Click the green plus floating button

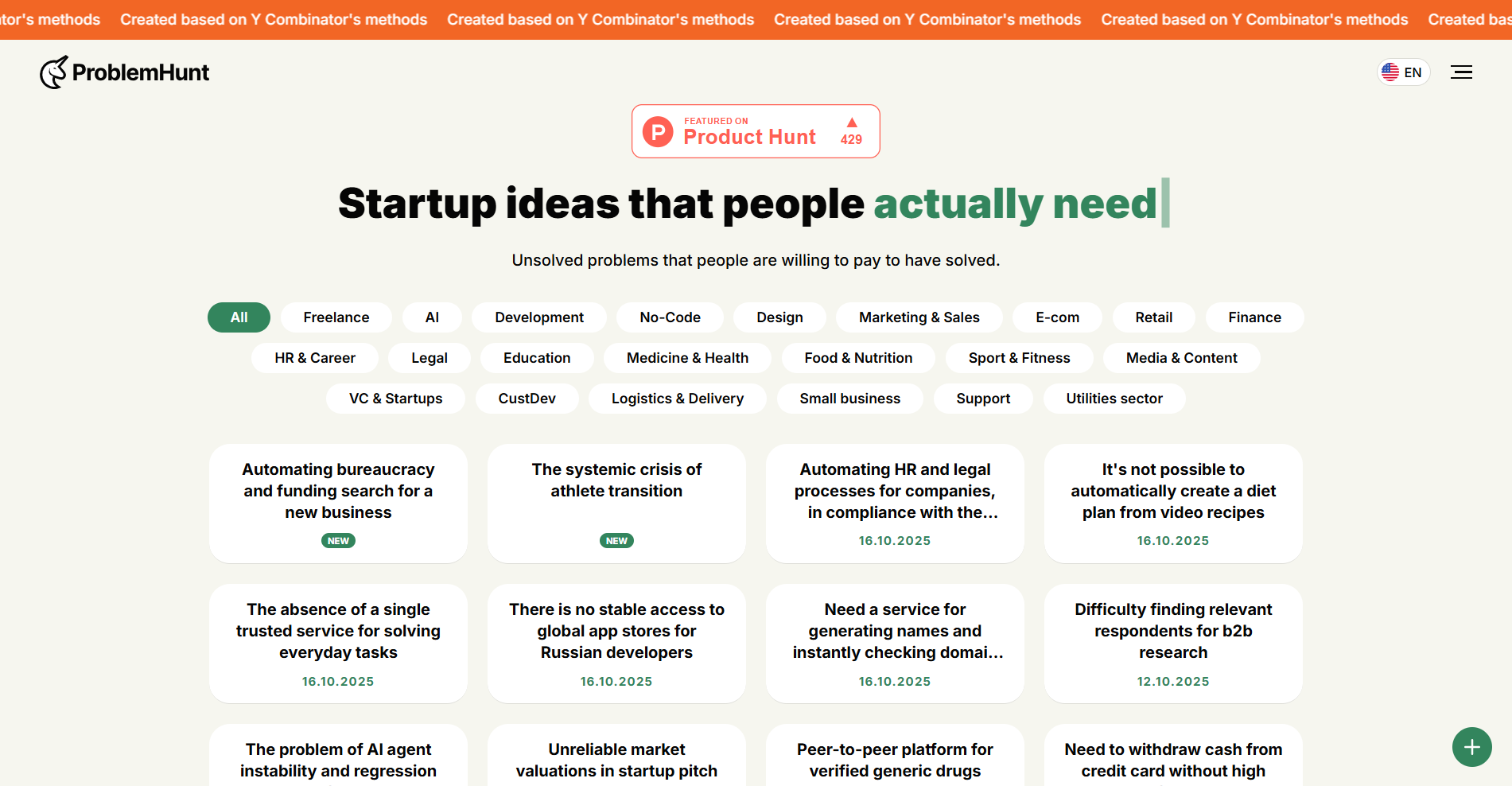(1471, 747)
